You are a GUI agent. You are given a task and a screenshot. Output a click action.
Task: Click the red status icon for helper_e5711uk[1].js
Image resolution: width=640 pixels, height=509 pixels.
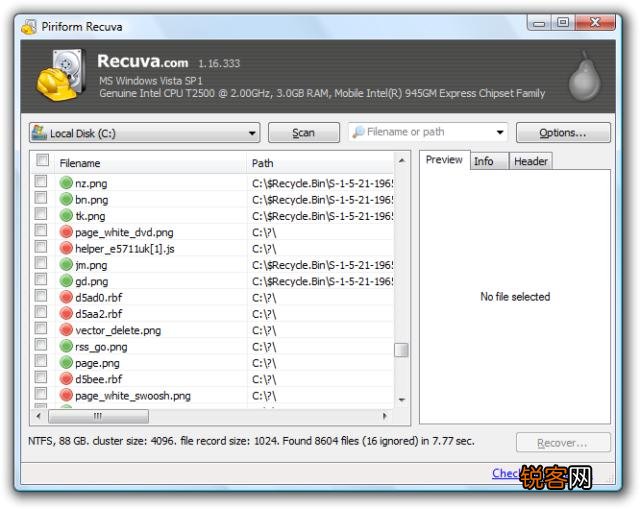point(66,248)
